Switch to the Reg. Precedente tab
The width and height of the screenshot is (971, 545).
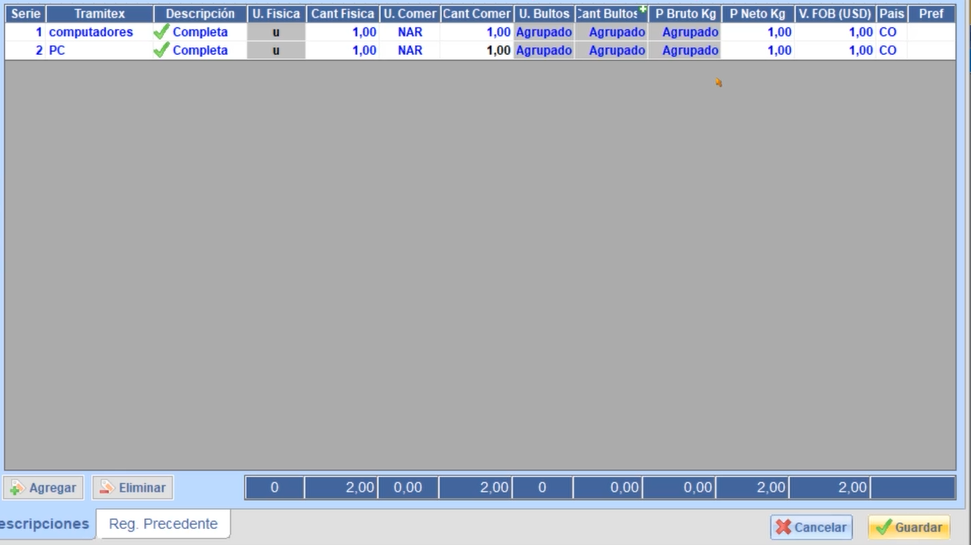point(163,524)
